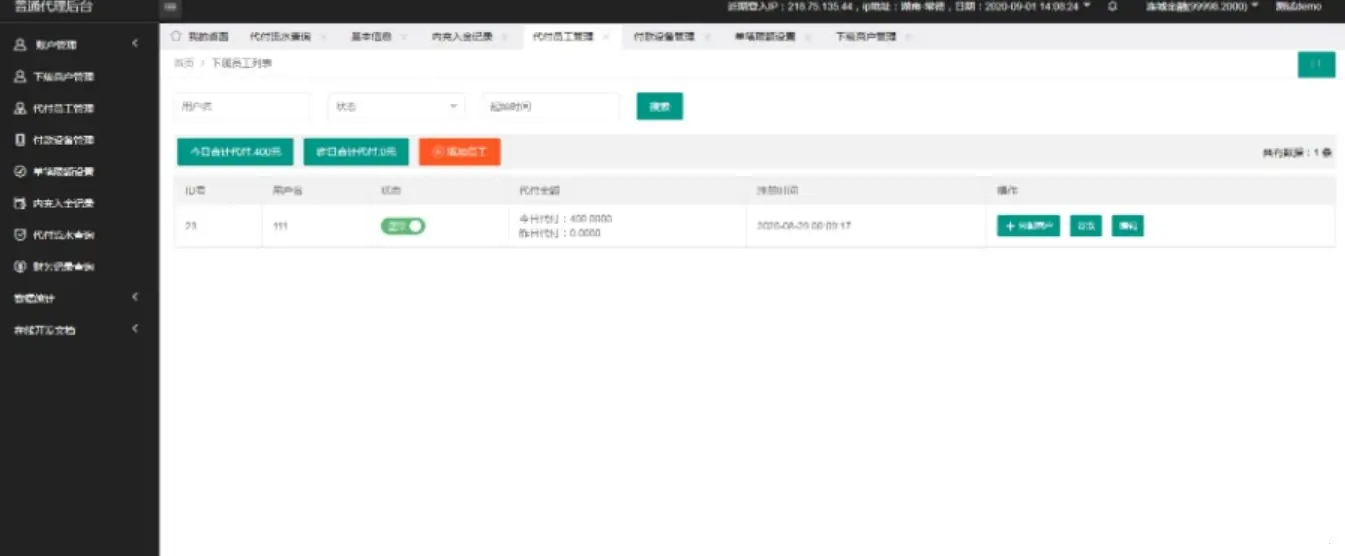Click the 用户名 input field
This screenshot has height=556, width=1345.
(243, 106)
